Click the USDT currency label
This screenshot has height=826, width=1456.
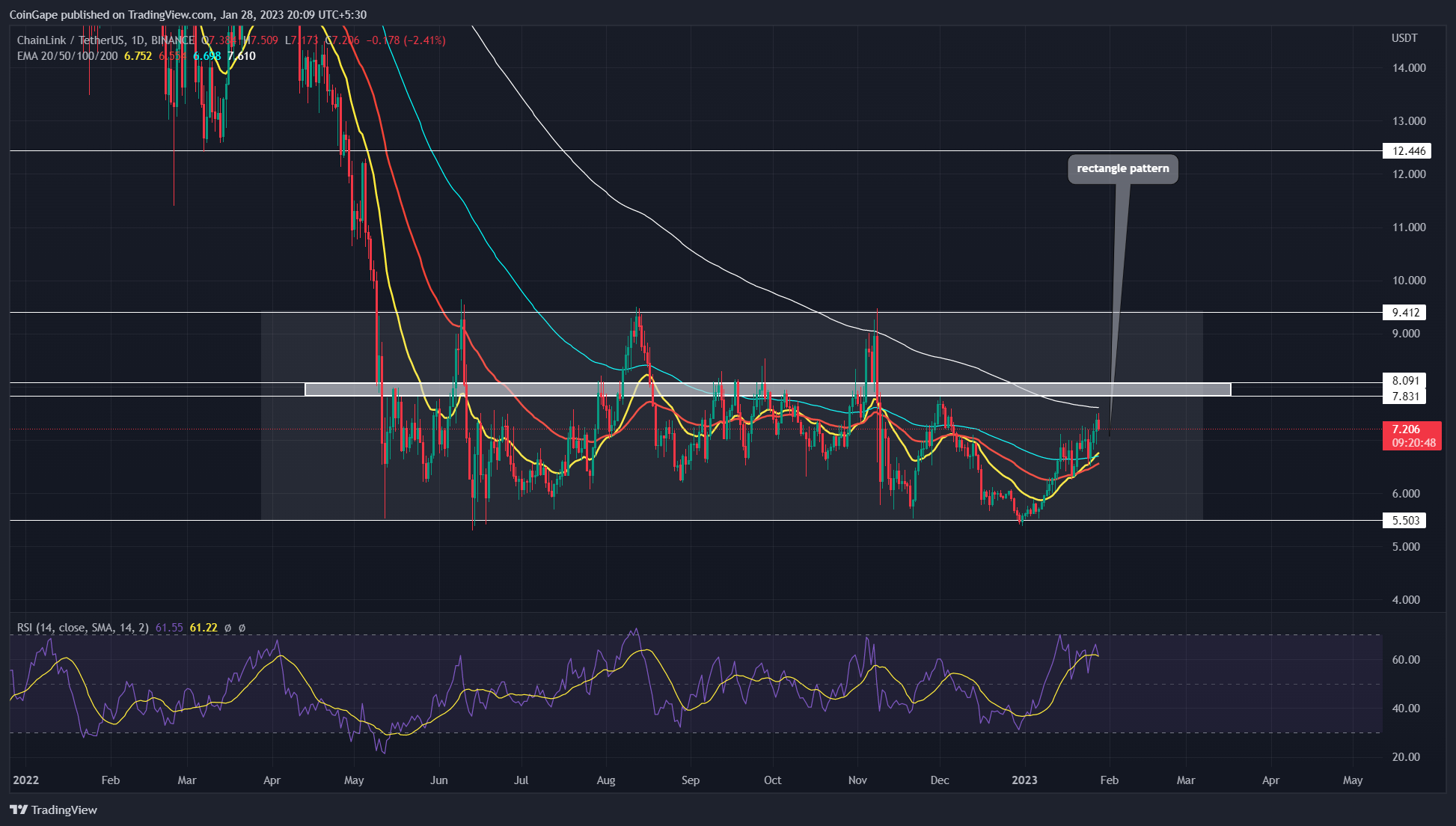[x=1404, y=38]
